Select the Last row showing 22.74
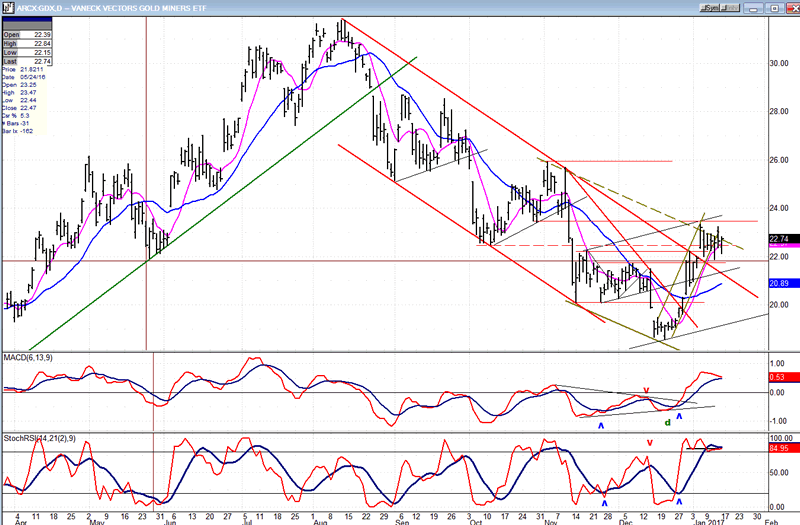800x525 pixels. pos(27,62)
